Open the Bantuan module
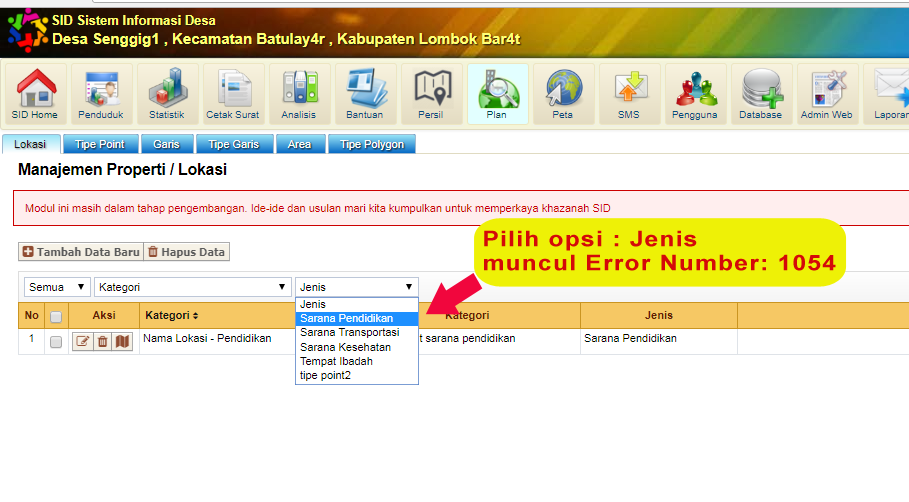The image size is (909, 502). click(365, 94)
